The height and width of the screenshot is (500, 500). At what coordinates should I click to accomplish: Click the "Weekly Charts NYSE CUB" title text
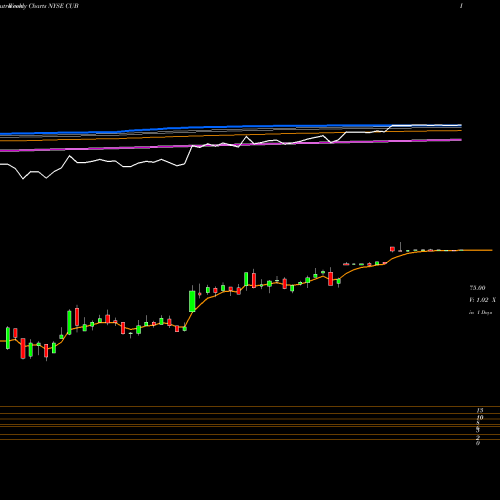tap(44, 6)
